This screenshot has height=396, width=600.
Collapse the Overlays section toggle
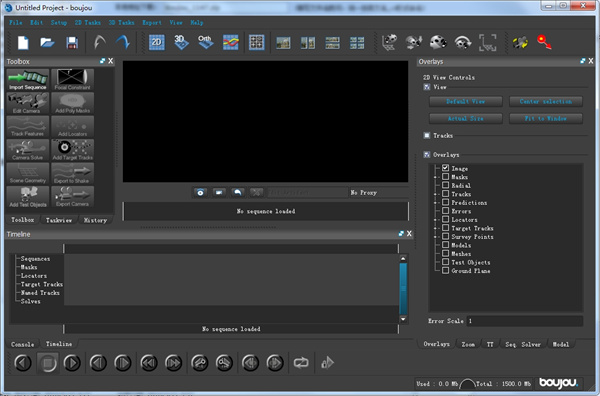(x=427, y=155)
